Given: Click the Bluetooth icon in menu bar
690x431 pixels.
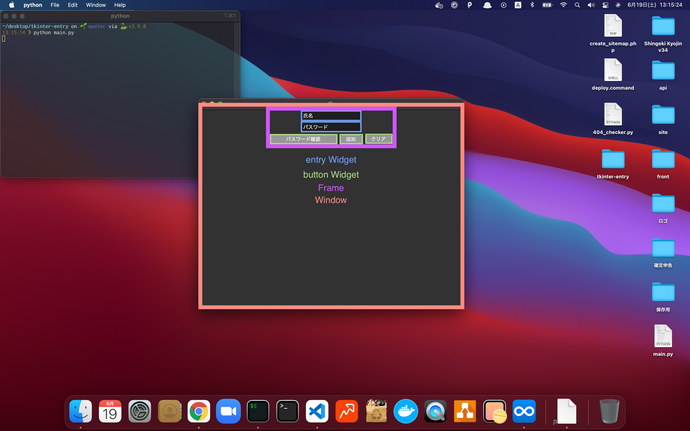Looking at the screenshot, I should tap(532, 5).
